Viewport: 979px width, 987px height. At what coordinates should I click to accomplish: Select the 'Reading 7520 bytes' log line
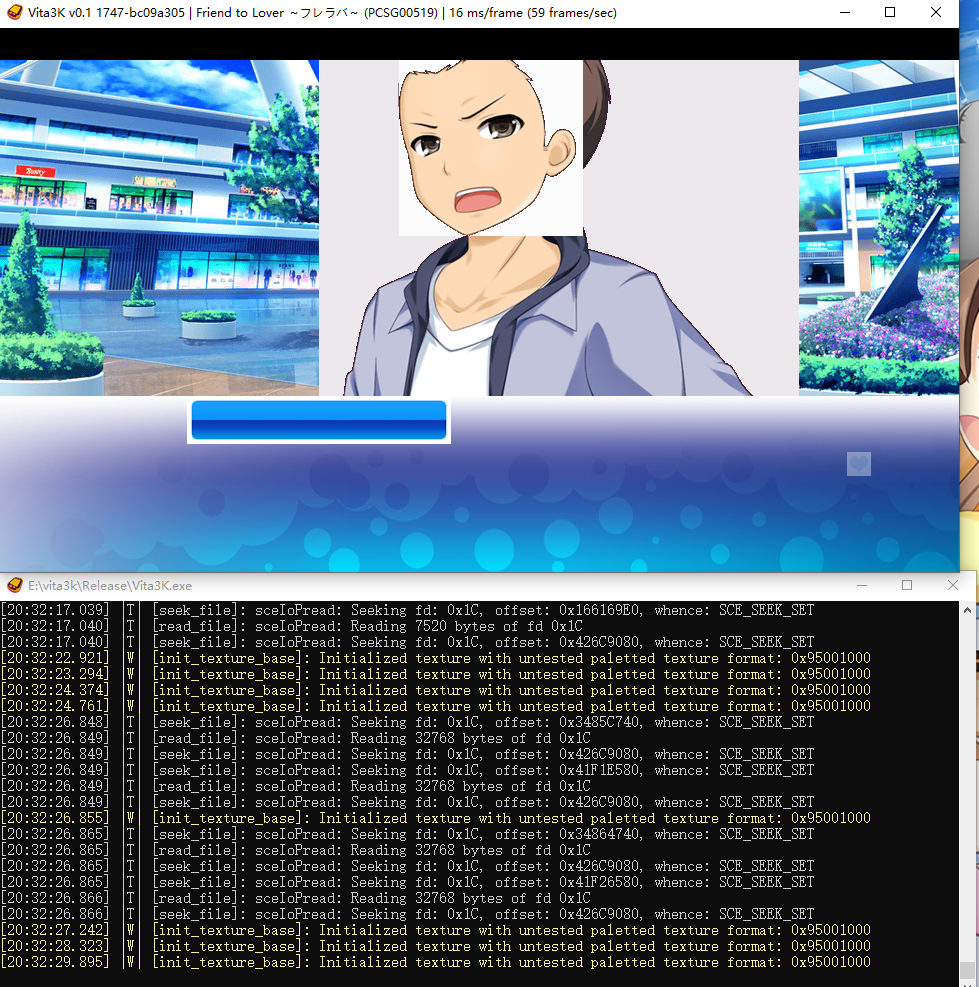tap(291, 626)
